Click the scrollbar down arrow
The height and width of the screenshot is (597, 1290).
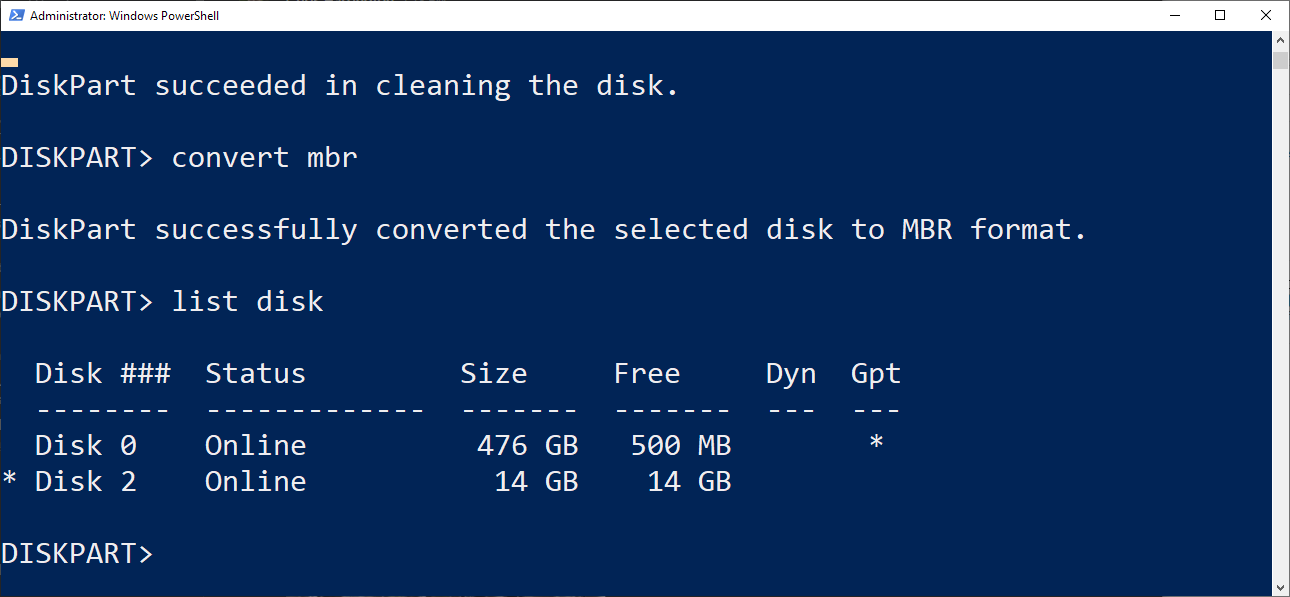[x=1281, y=587]
